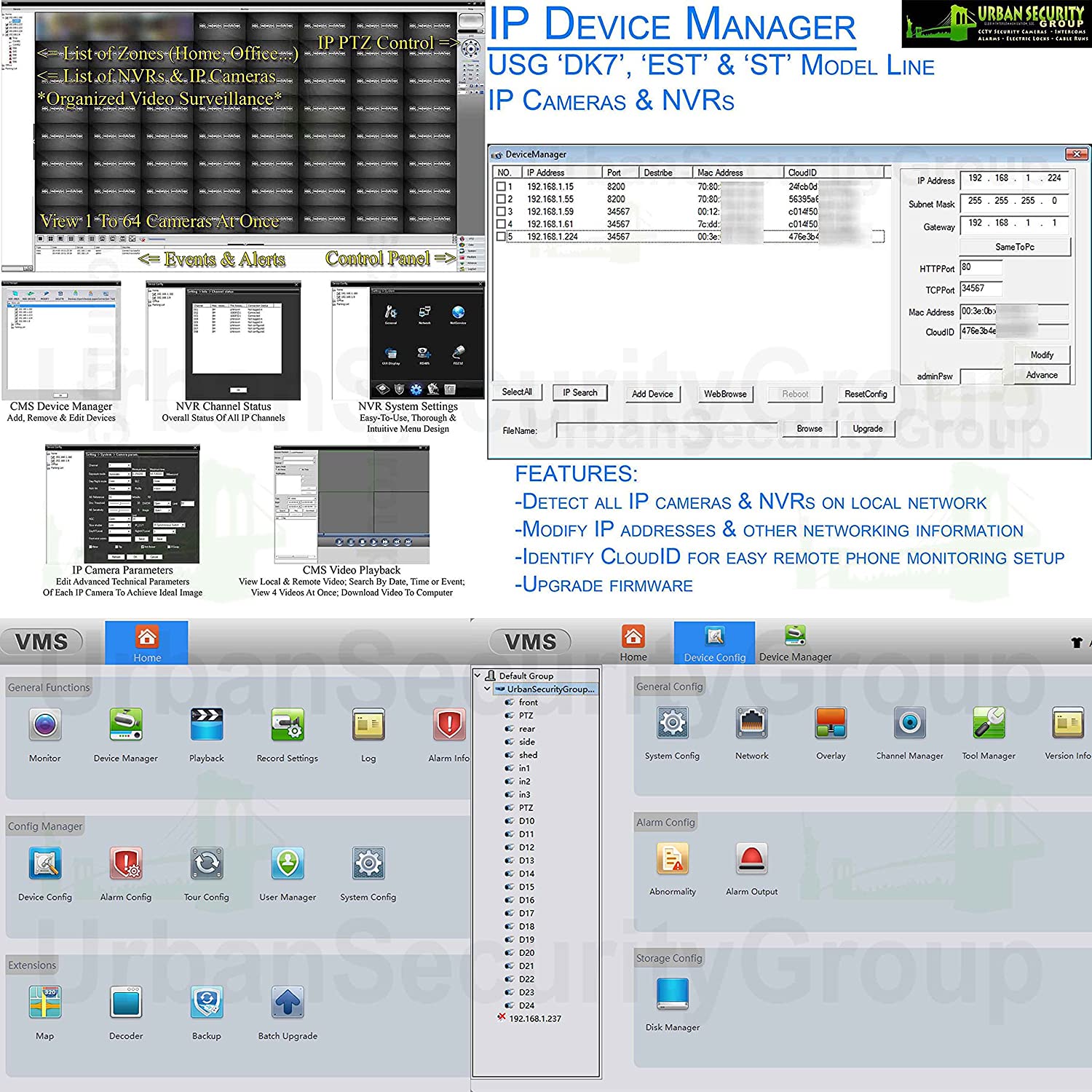Open Channel Manager icon
The height and width of the screenshot is (1092, 1092).
coord(910,723)
